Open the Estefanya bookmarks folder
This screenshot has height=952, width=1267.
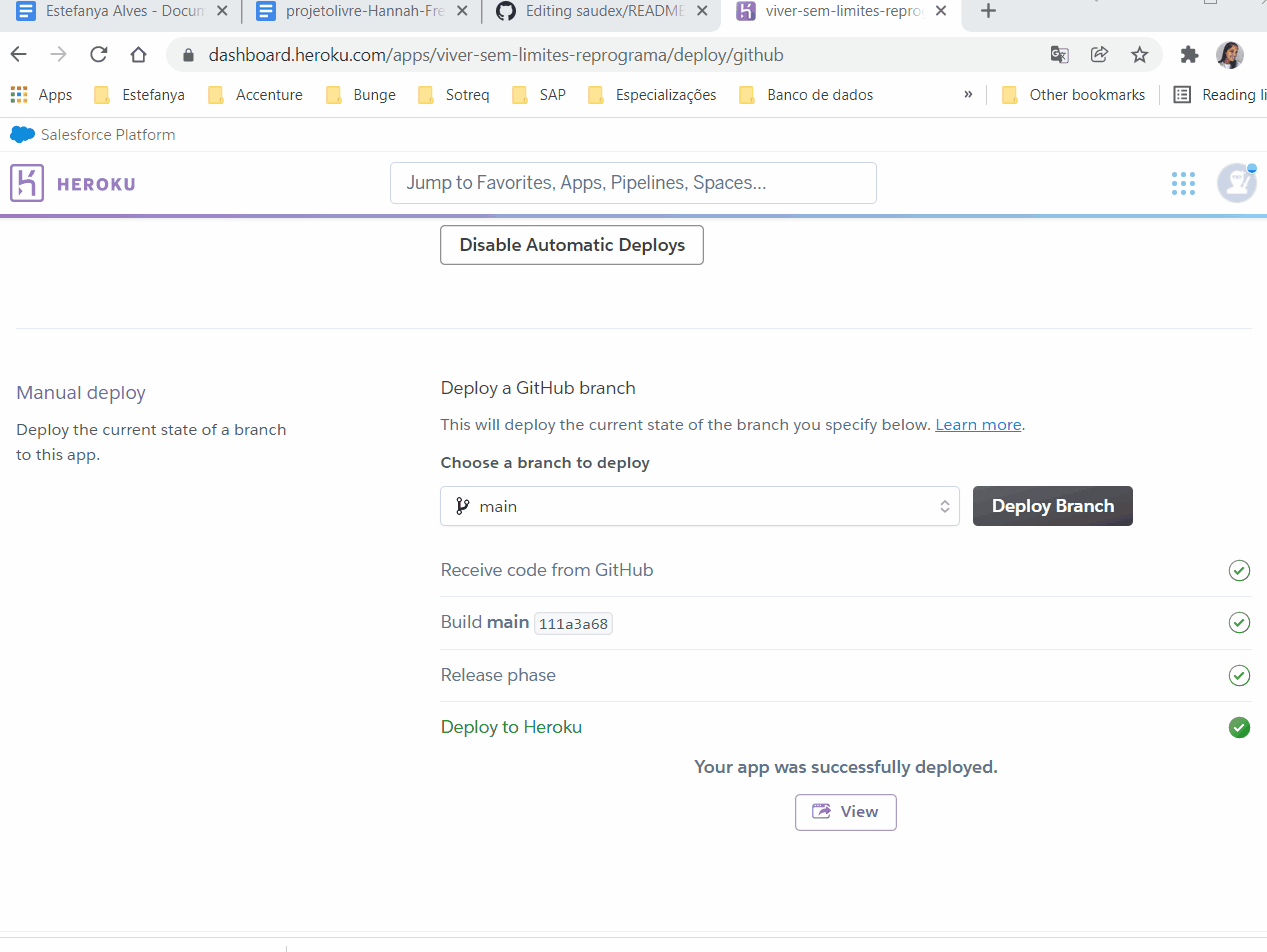140,95
